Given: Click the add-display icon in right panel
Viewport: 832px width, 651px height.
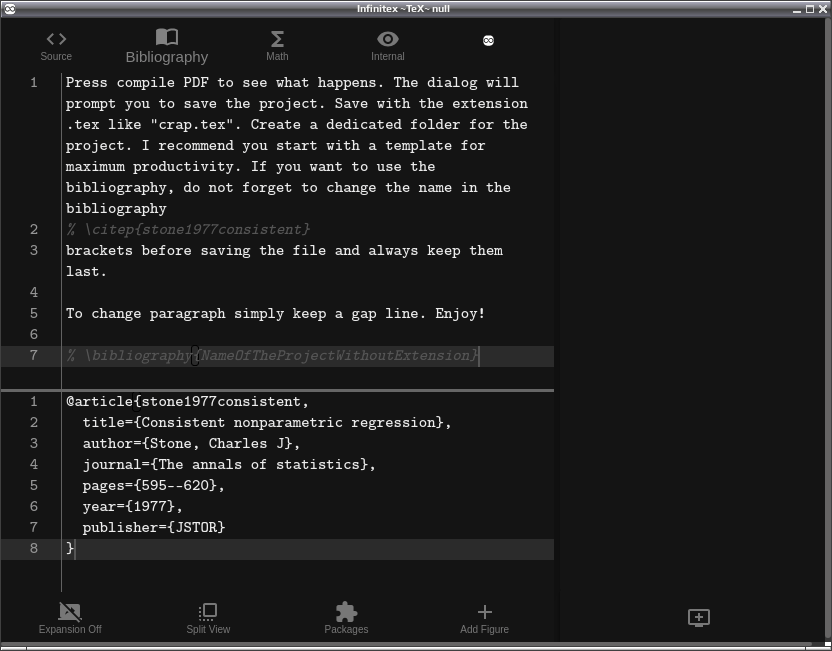Looking at the screenshot, I should click(x=699, y=618).
